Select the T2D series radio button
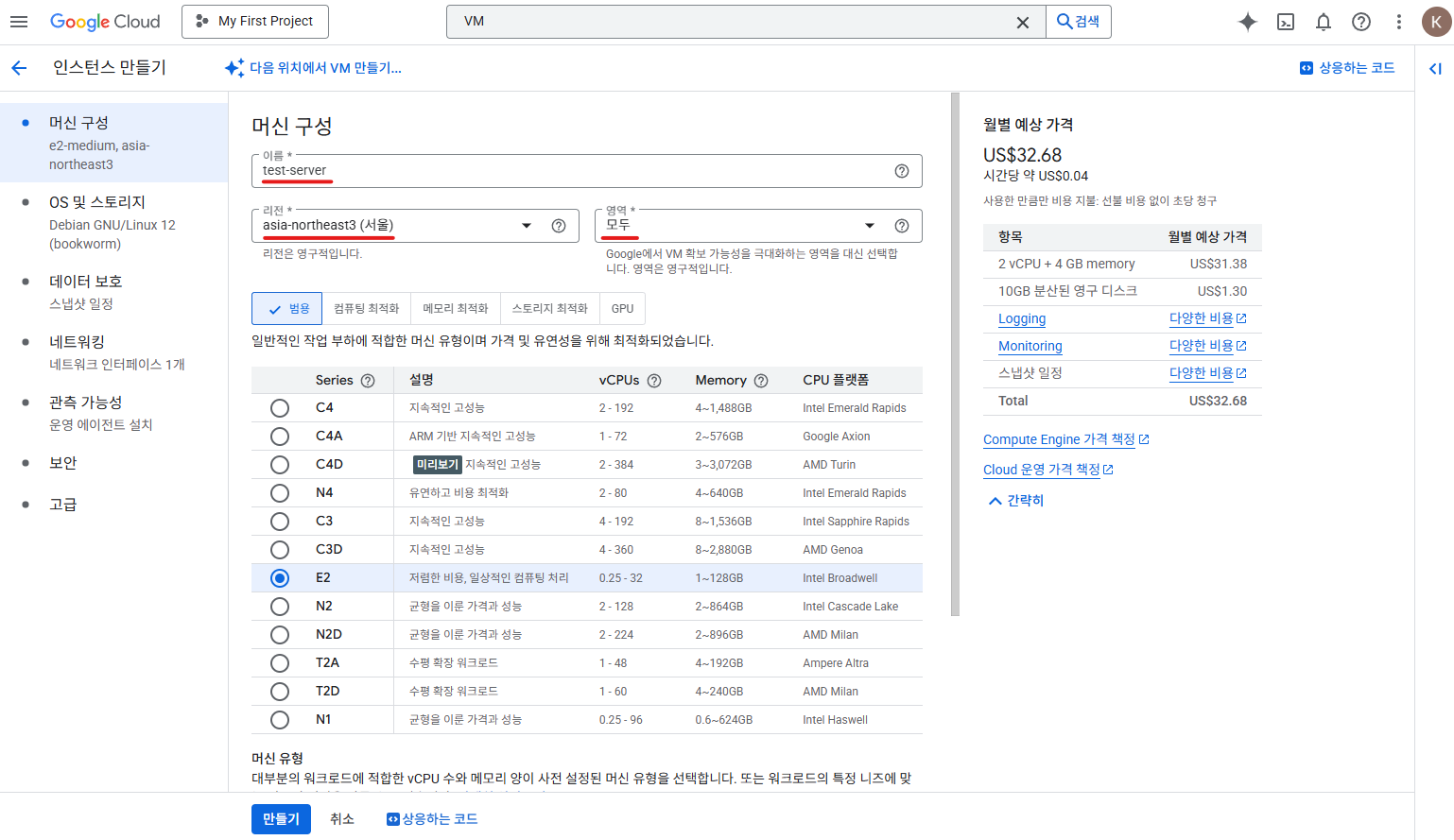1454x840 pixels. (x=280, y=692)
